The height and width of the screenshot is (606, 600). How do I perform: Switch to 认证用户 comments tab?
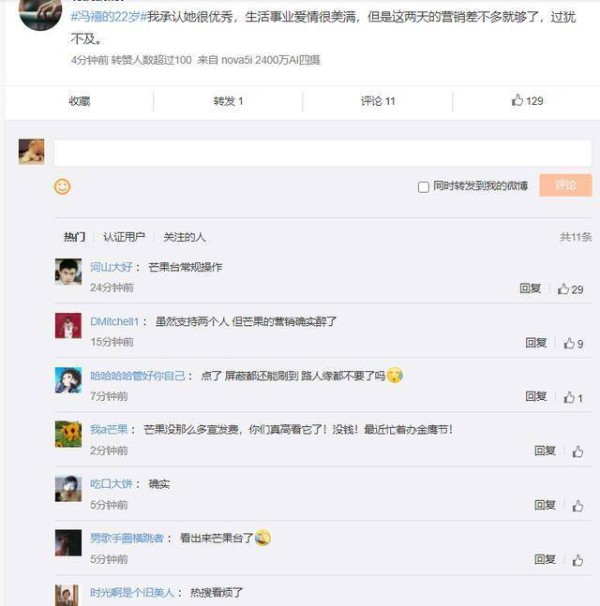124,237
